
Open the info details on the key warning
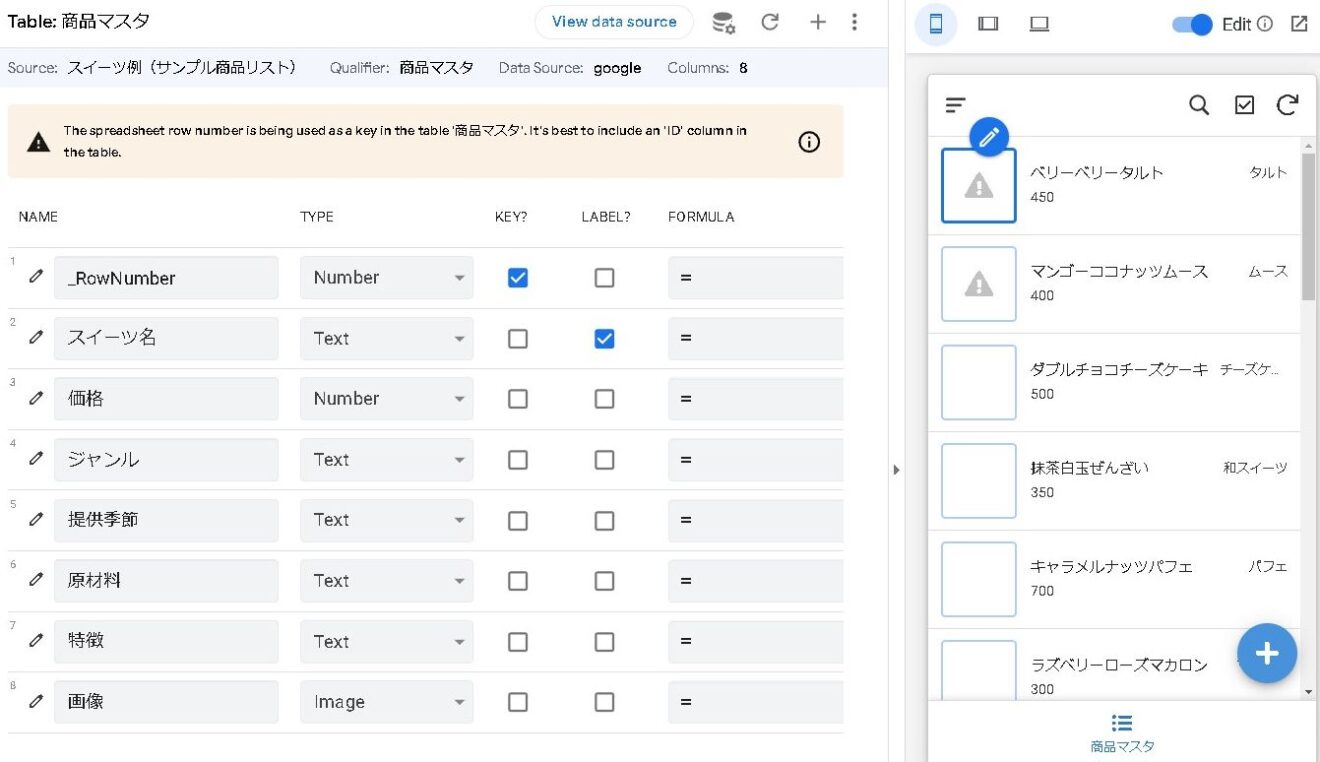coord(808,142)
